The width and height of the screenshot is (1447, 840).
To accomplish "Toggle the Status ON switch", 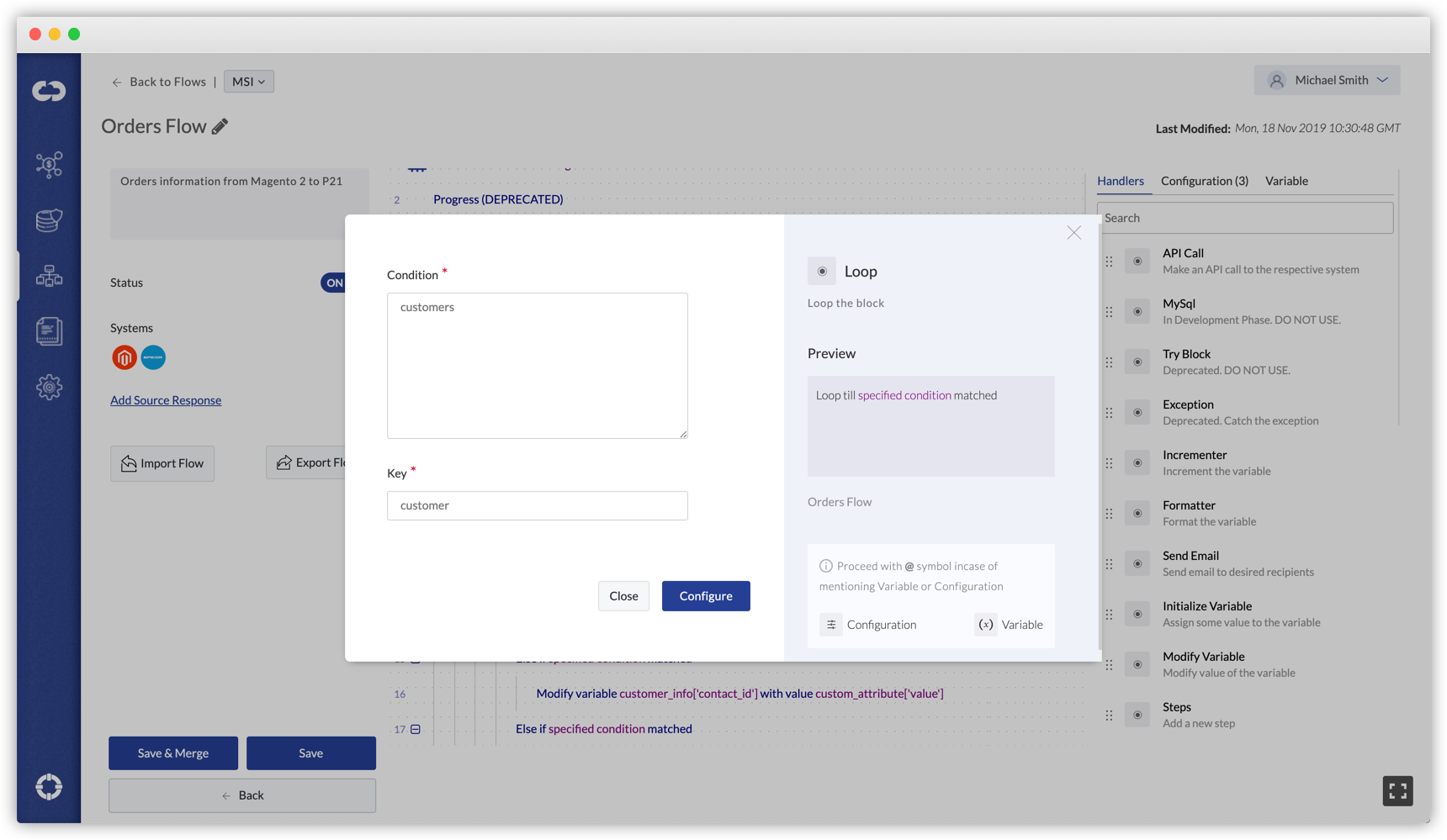I will (x=333, y=283).
